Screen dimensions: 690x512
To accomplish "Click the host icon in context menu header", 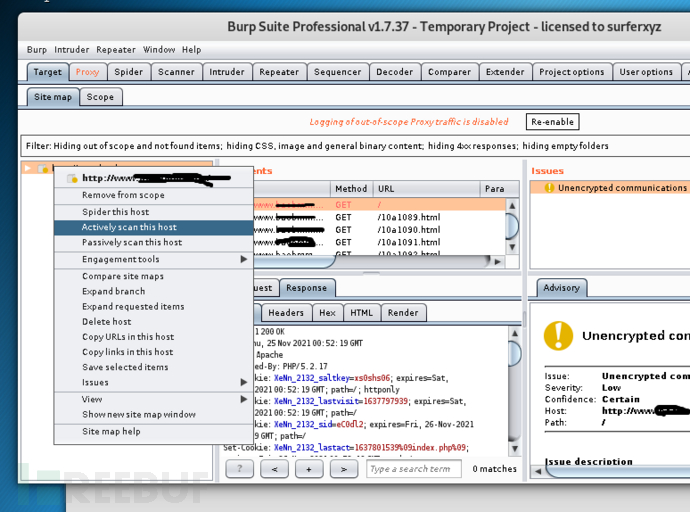I will click(x=72, y=179).
